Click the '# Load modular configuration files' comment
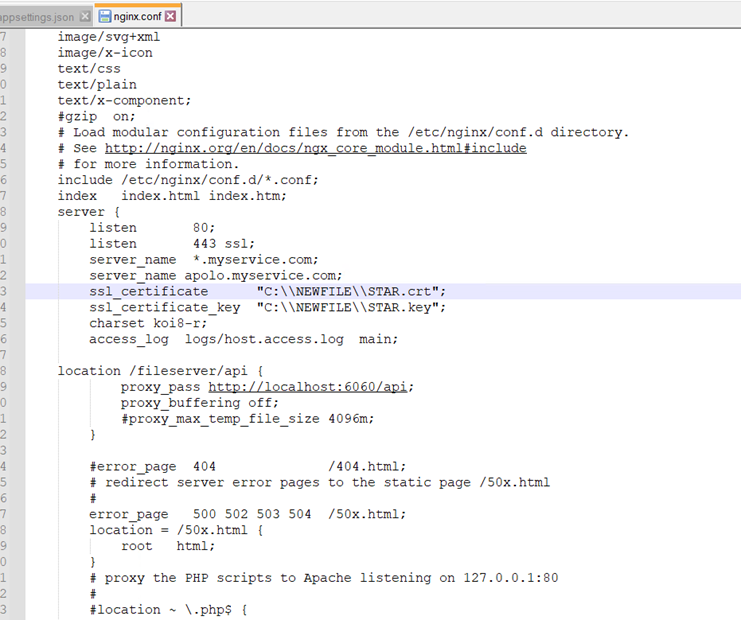Viewport: 741px width, 620px height. click(344, 132)
